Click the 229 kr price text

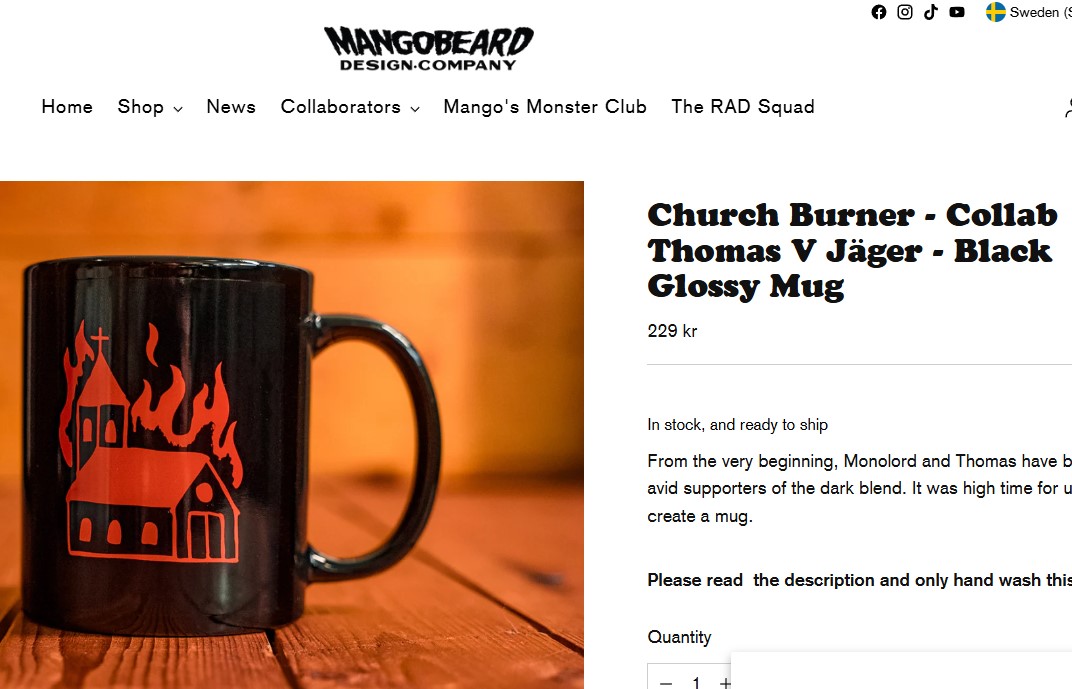click(x=672, y=332)
